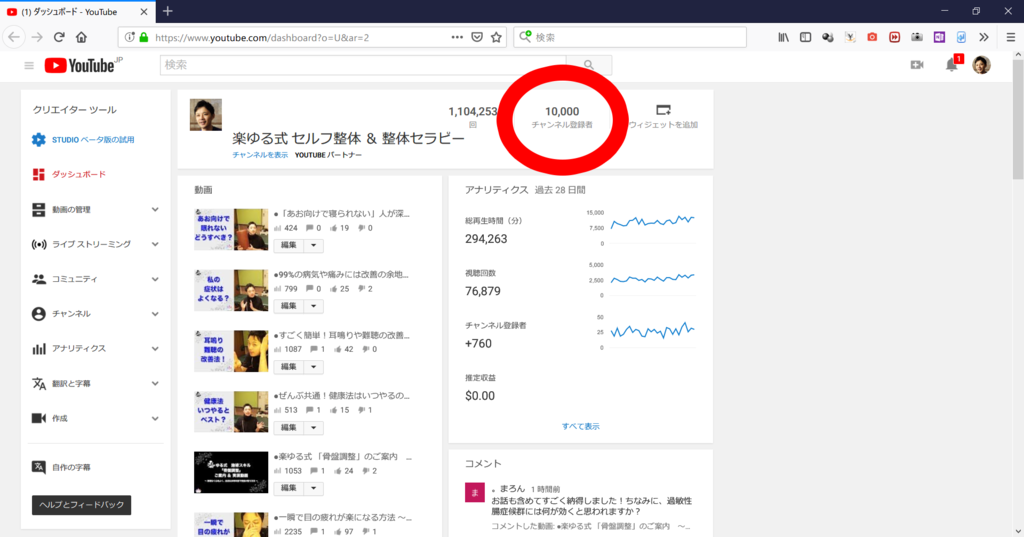The image size is (1024, 537).
Task: Open the Firefox hamburger menu
Action: pyautogui.click(x=1010, y=37)
